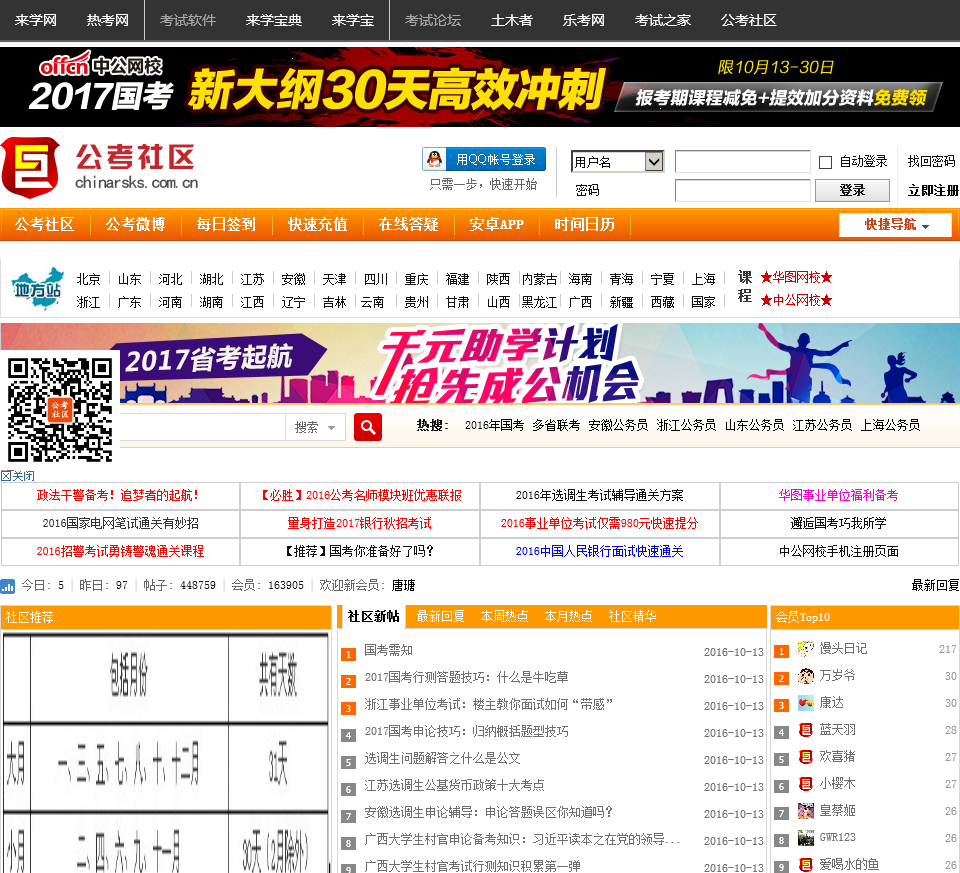Click the avatar next to 康达
This screenshot has height=873, width=960.
point(806,703)
